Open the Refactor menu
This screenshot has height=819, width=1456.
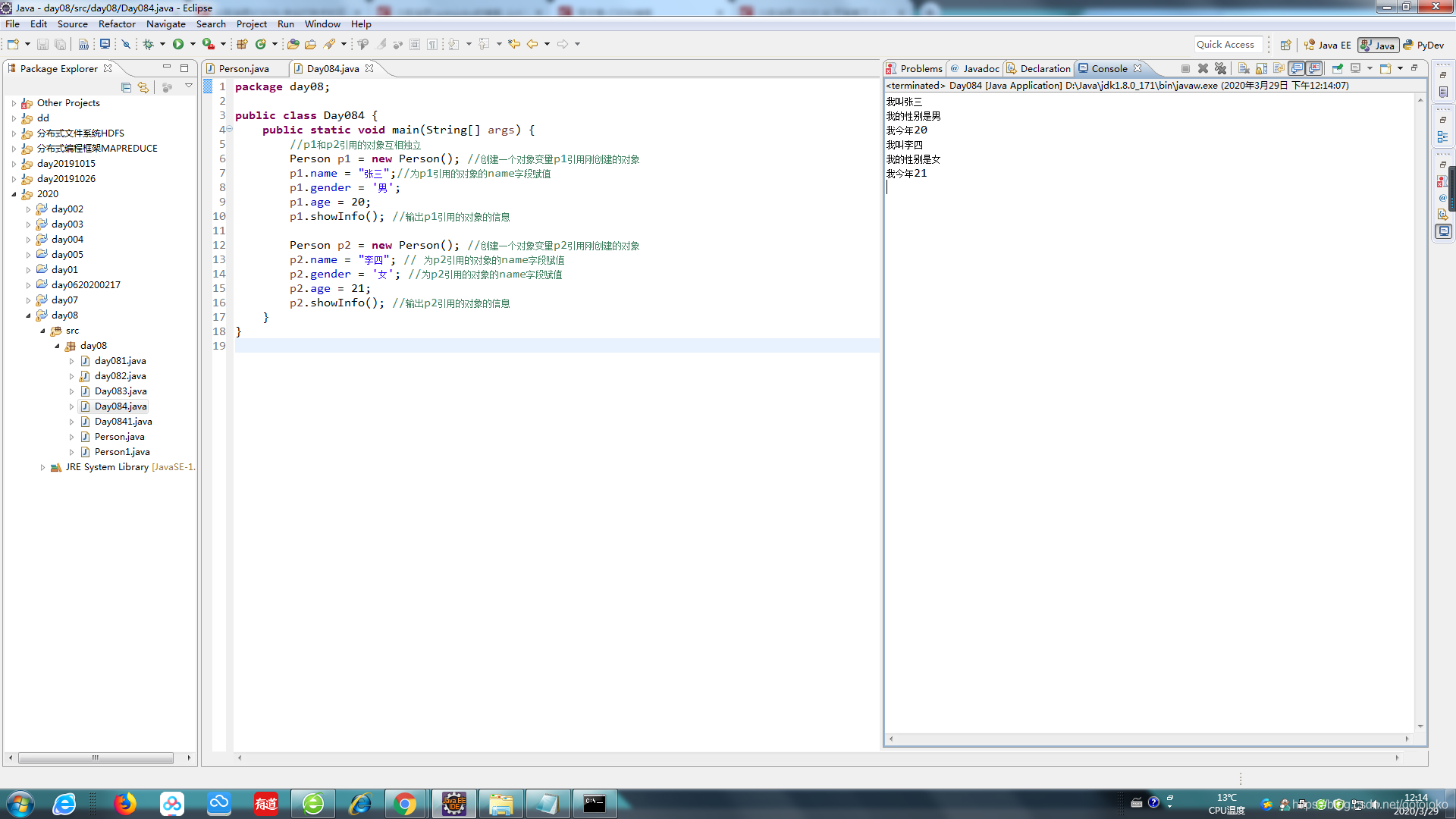click(117, 24)
